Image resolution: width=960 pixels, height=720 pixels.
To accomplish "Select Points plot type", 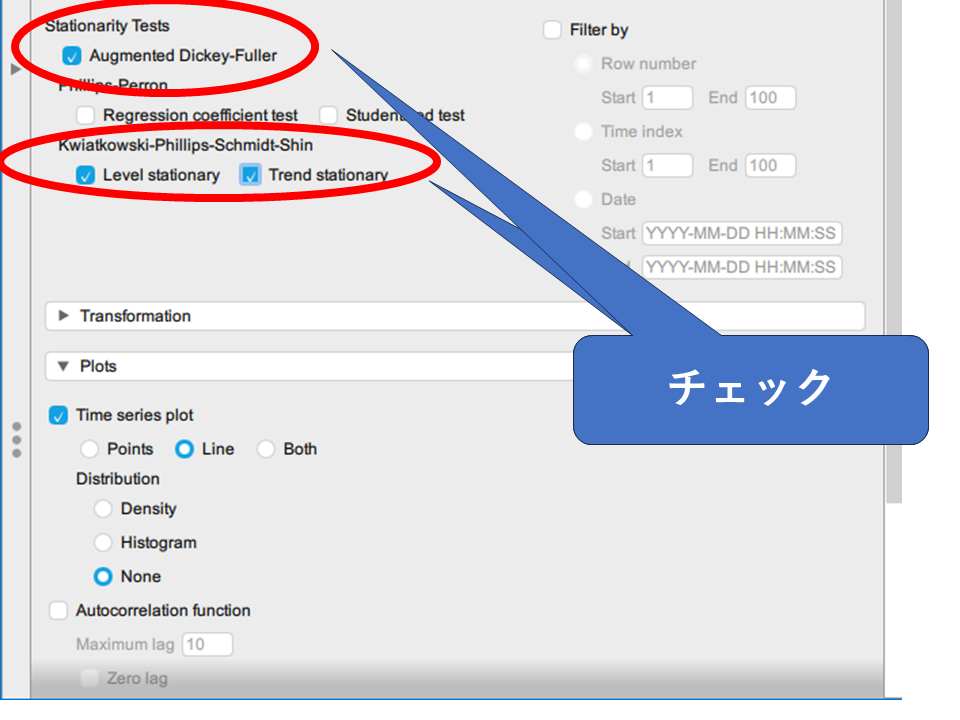I will point(90,449).
